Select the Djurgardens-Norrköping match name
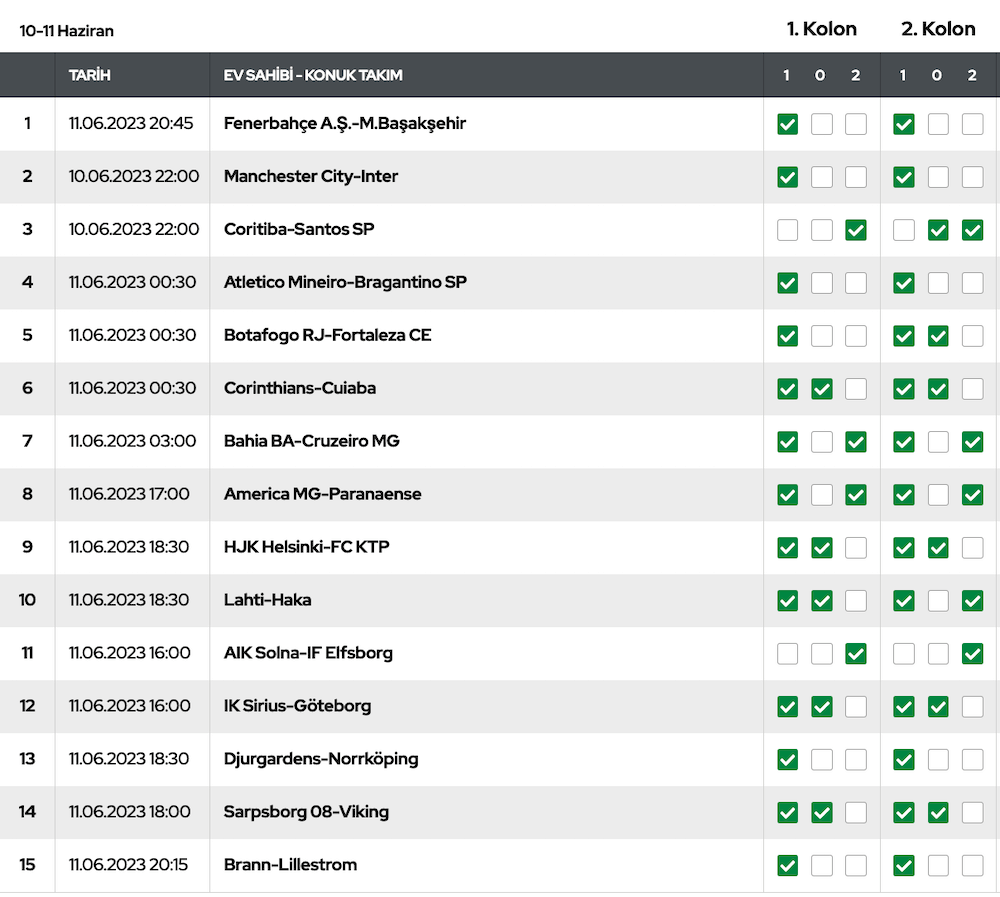Image resolution: width=1000 pixels, height=897 pixels. click(x=321, y=759)
